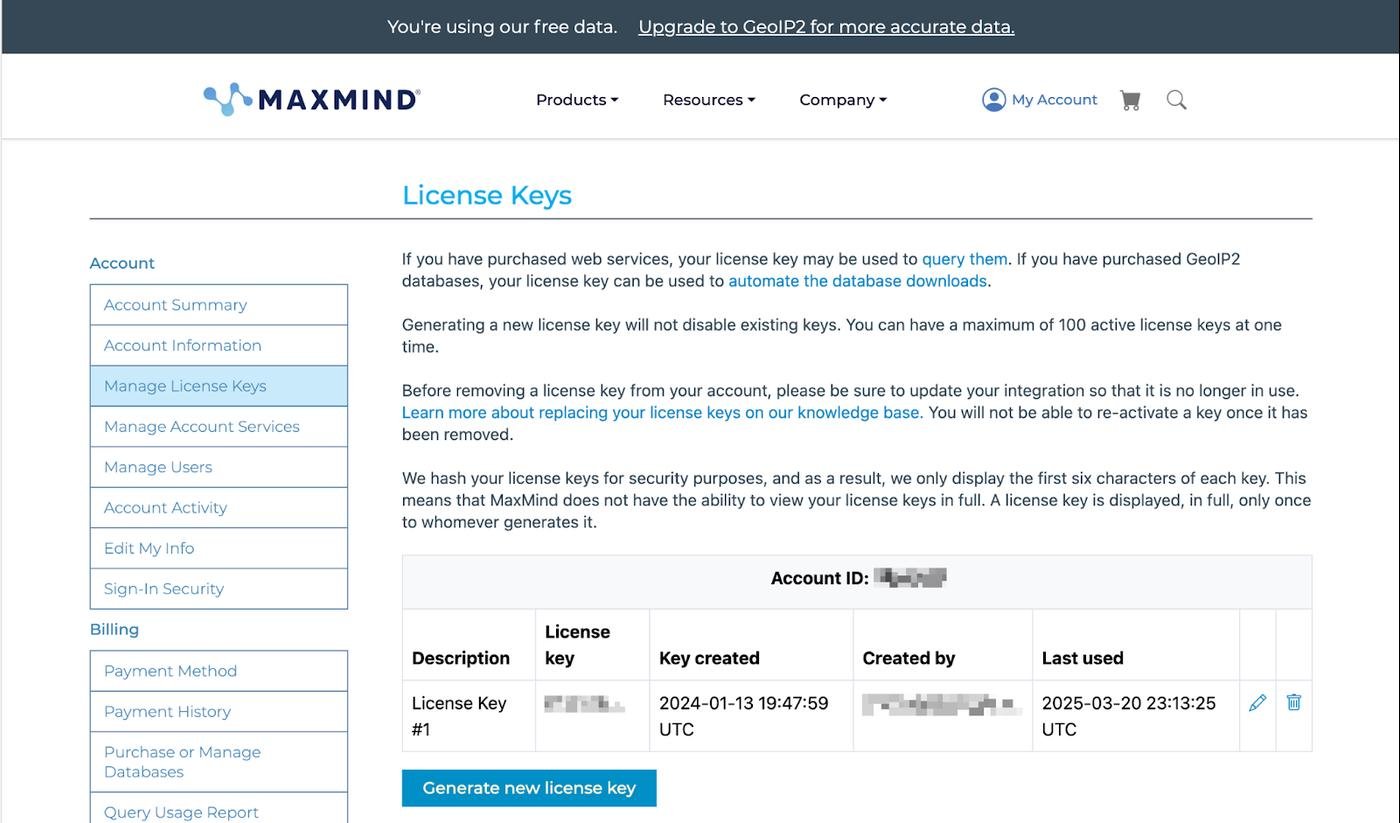Open Manage Account Services sidebar item
Image resolution: width=1400 pixels, height=823 pixels.
[219, 427]
